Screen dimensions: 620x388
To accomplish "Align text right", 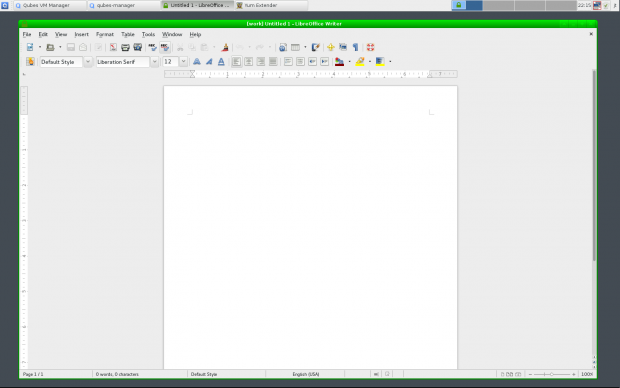I will [x=261, y=62].
